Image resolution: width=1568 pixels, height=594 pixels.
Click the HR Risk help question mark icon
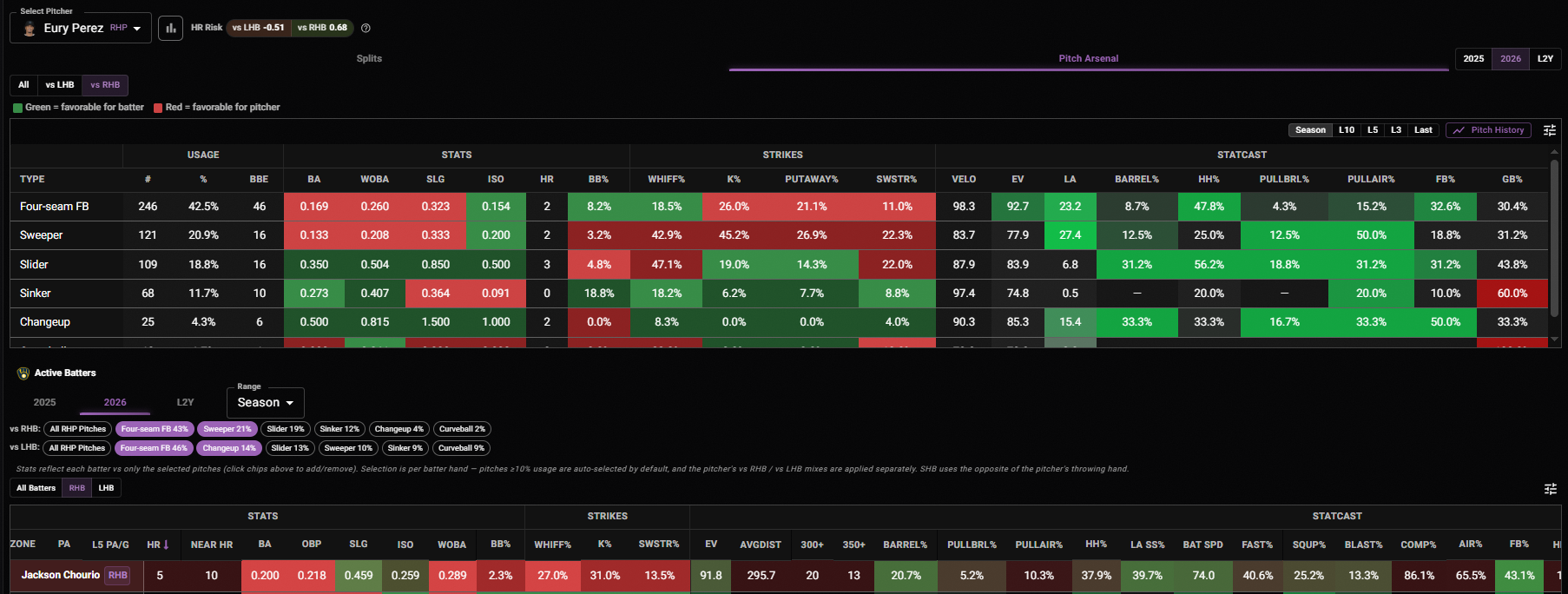[366, 28]
